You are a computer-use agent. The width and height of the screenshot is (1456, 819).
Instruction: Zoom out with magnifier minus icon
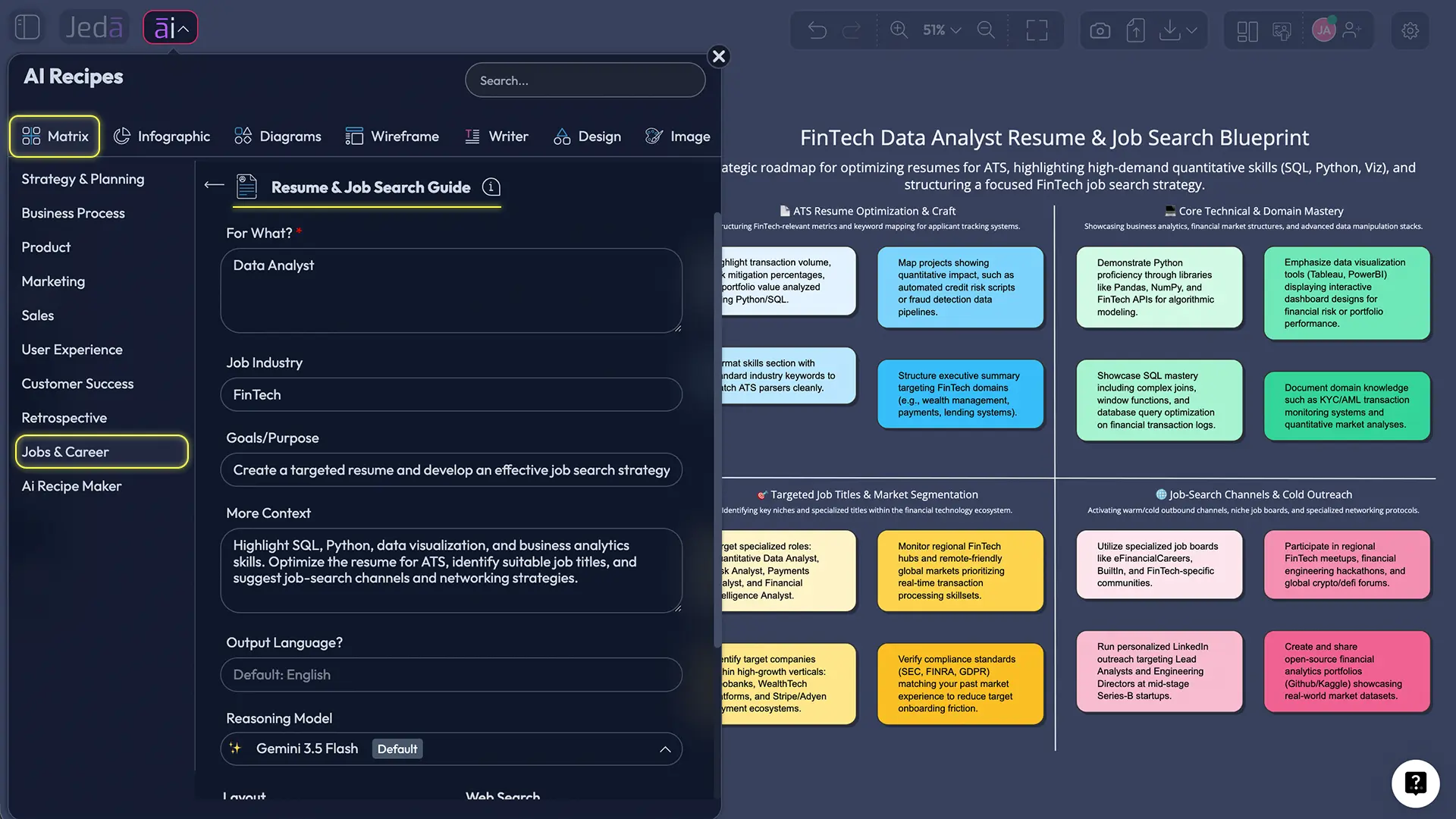[x=986, y=30]
